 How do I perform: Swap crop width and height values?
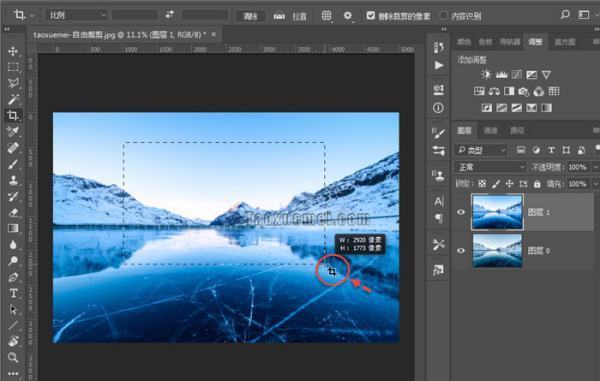(170, 15)
